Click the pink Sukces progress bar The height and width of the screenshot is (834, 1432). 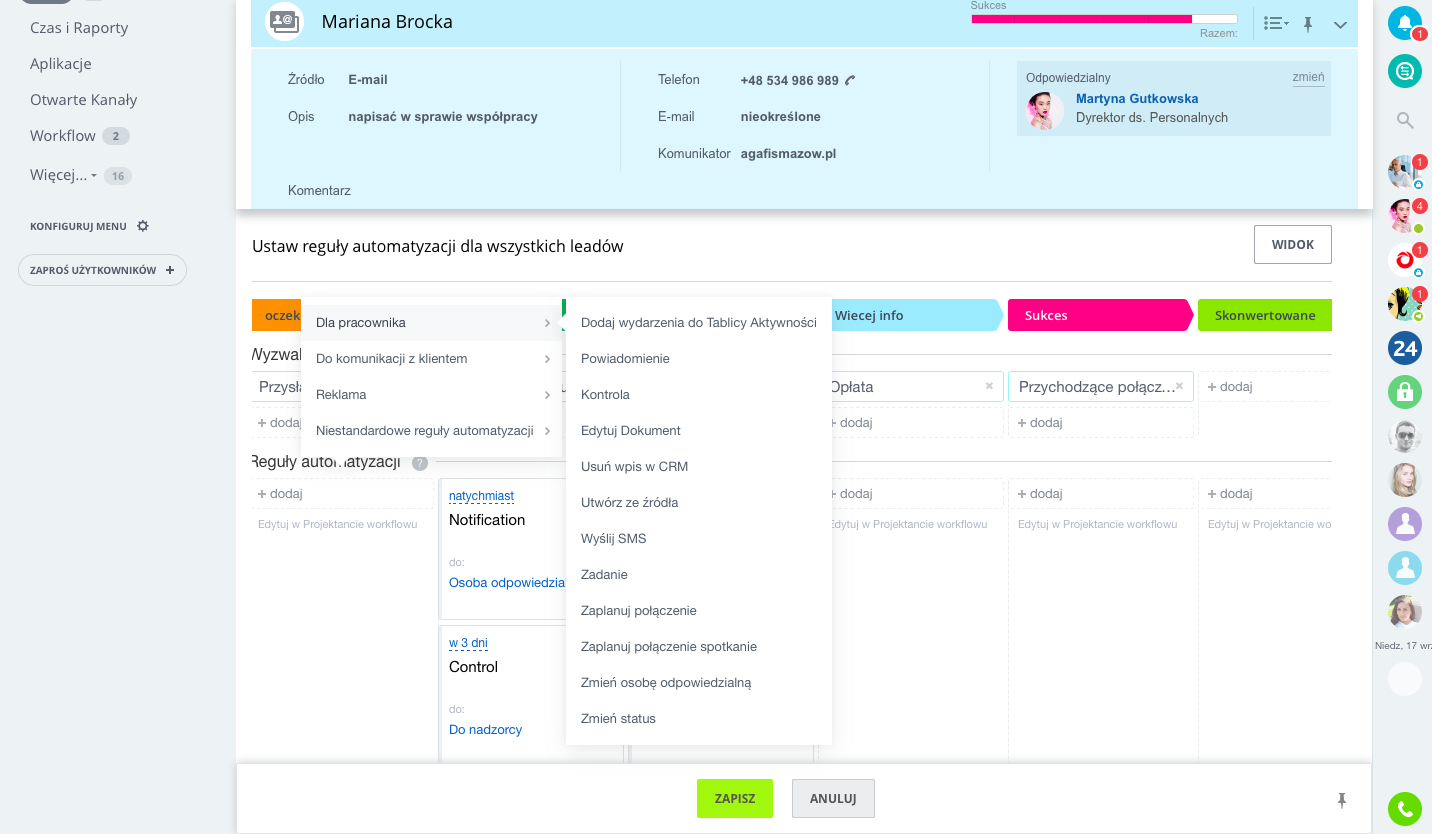pos(1080,19)
